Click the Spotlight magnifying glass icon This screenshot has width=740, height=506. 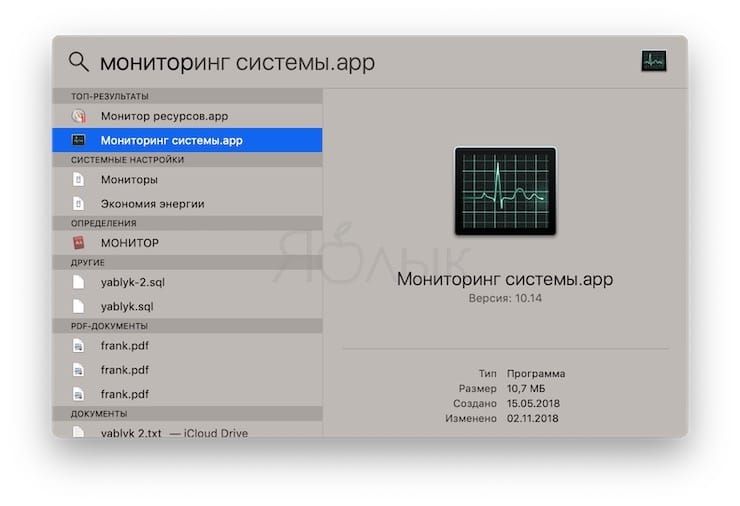(78, 62)
